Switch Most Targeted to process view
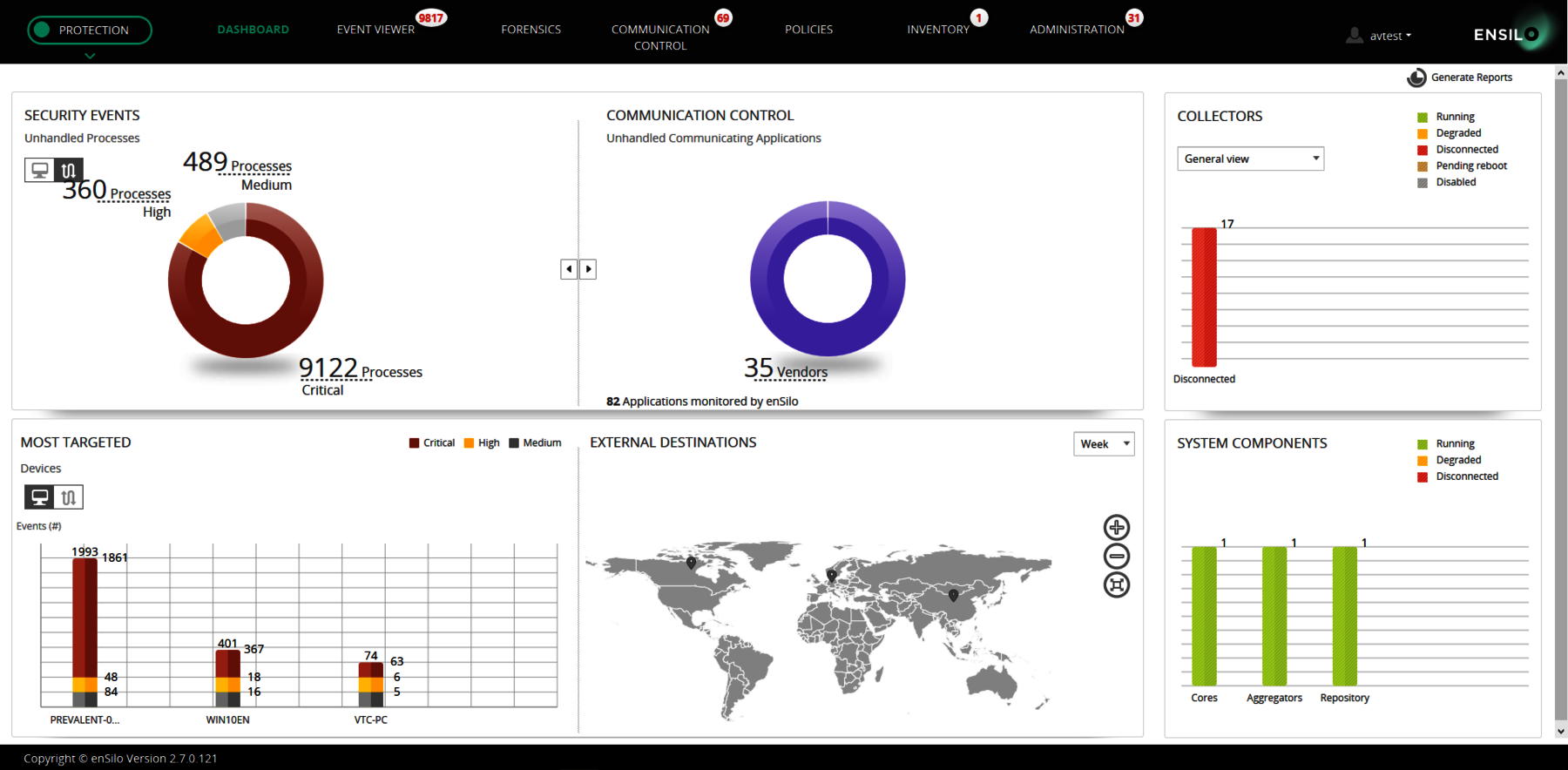The image size is (1568, 770). coord(69,497)
